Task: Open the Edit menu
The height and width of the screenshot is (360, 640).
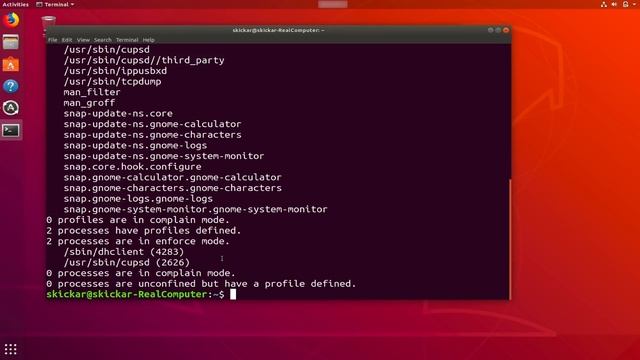Action: tap(67, 40)
